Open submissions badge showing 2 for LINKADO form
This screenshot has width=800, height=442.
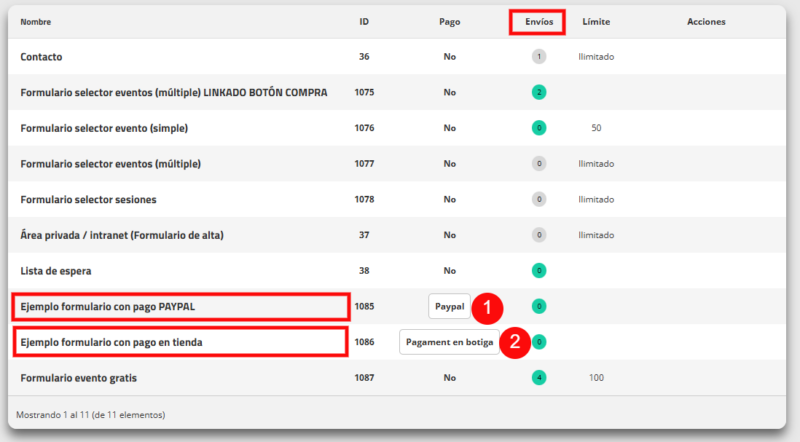click(x=539, y=92)
